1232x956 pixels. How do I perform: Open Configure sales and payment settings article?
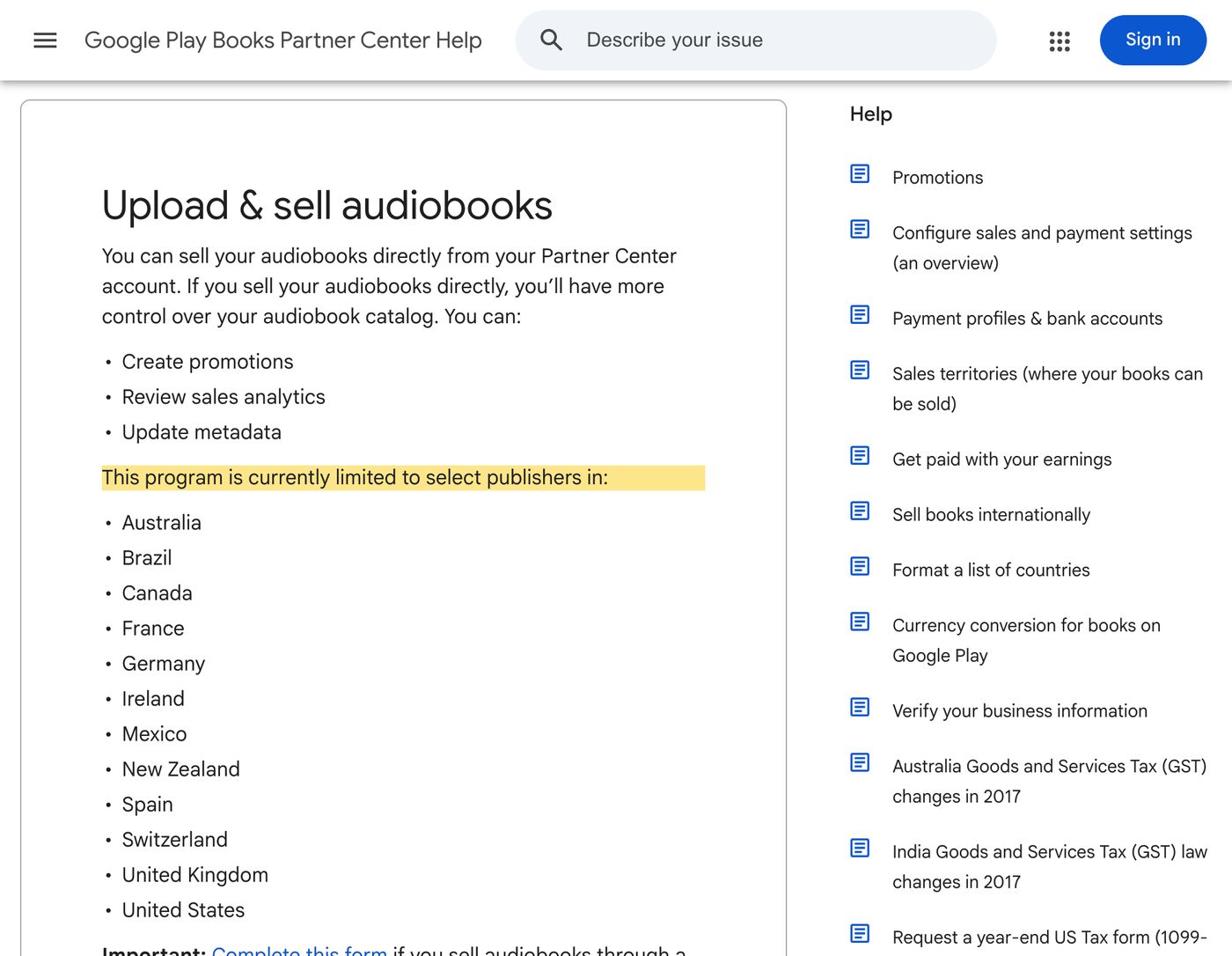[x=1042, y=248]
